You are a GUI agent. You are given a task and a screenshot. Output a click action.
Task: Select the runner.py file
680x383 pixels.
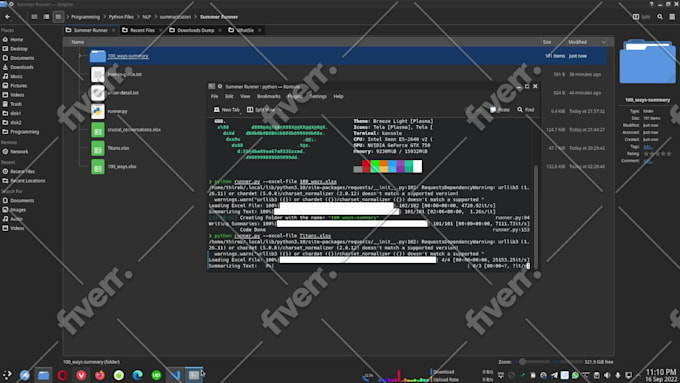coord(117,111)
